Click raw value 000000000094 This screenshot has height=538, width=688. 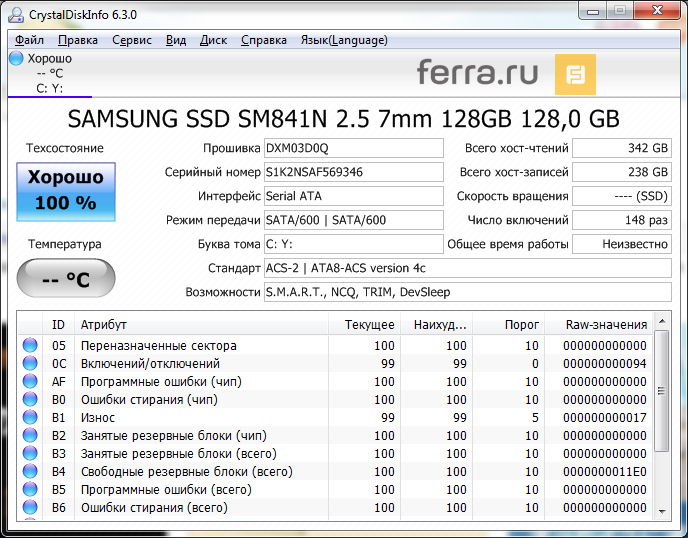(605, 364)
